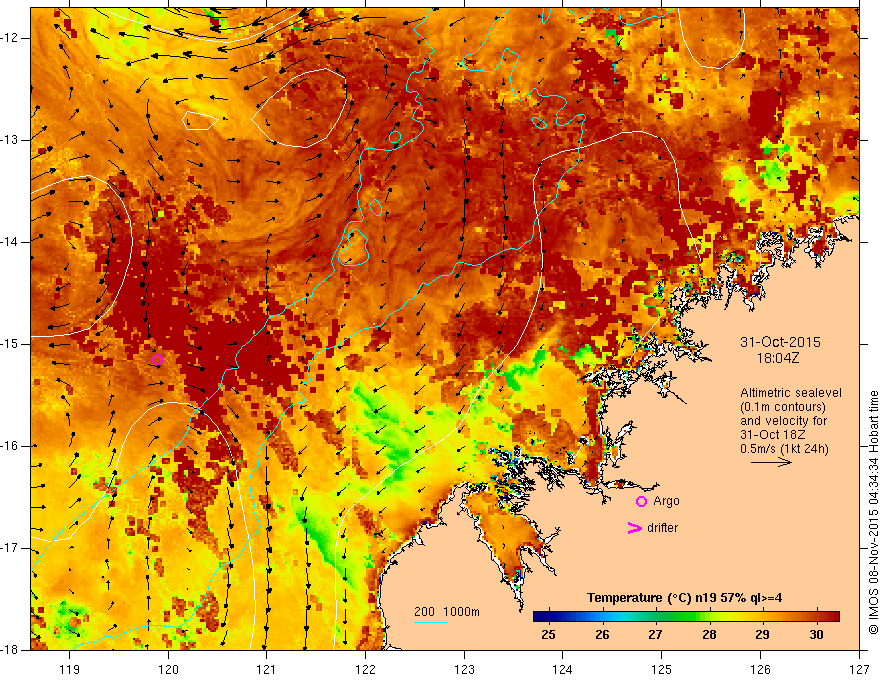Click latitude axis label -16
Image resolution: width=880 pixels, height=680 pixels.
10,446
